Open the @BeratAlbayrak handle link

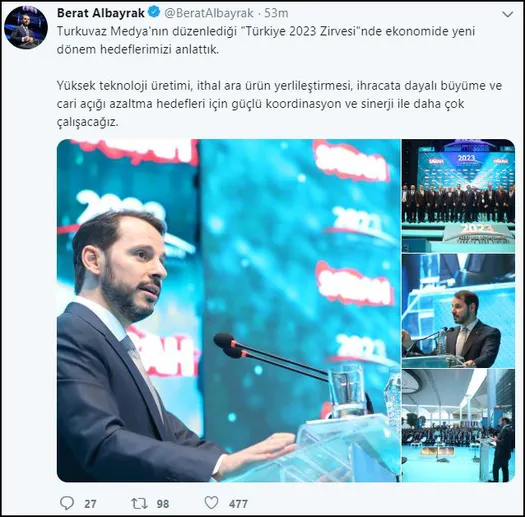209,13
